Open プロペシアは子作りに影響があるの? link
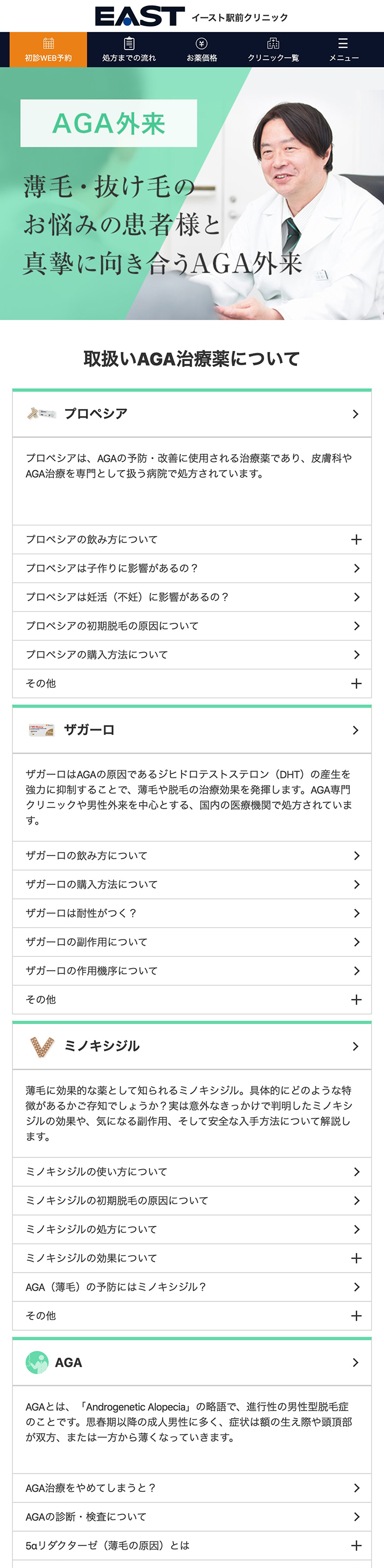 pos(191,568)
